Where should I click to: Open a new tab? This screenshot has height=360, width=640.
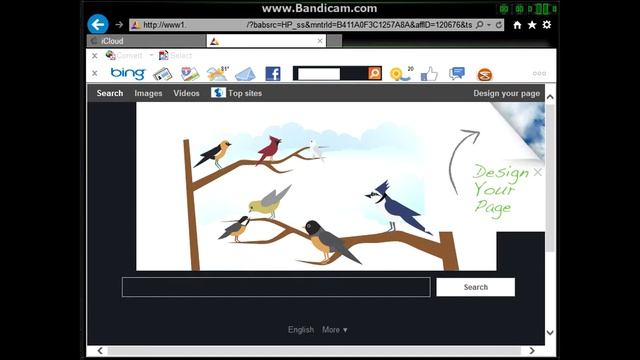[335, 41]
